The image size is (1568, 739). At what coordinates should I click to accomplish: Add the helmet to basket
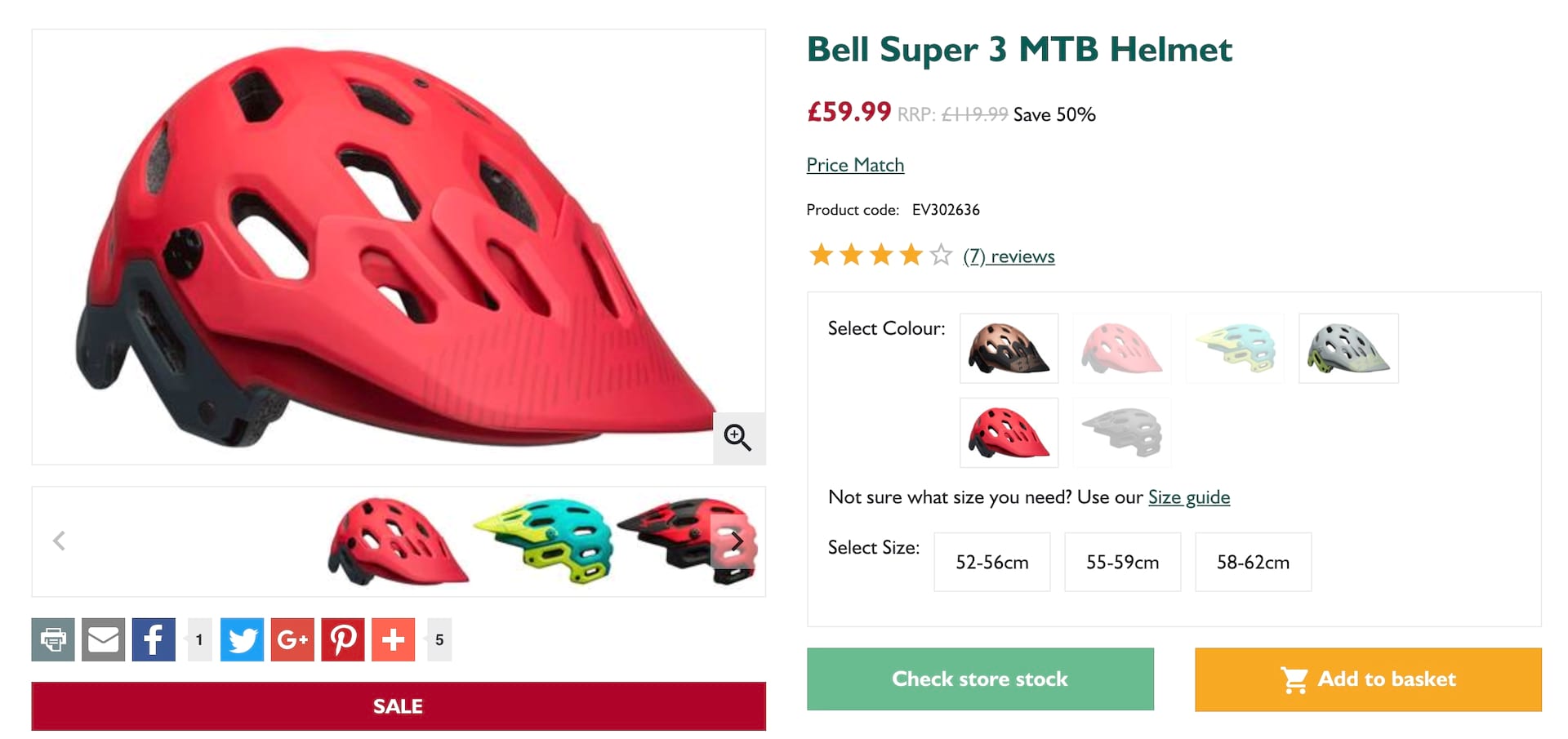click(1368, 679)
